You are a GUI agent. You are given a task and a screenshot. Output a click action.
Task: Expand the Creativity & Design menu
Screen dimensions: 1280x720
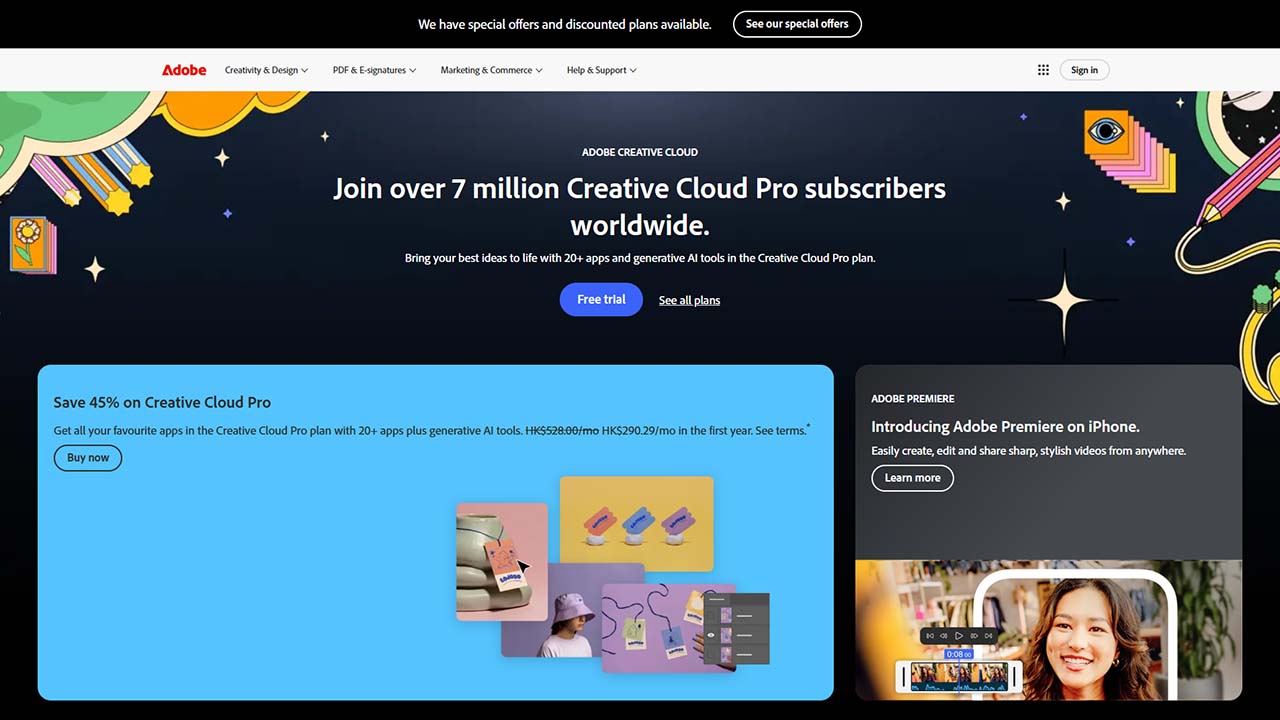tap(266, 70)
